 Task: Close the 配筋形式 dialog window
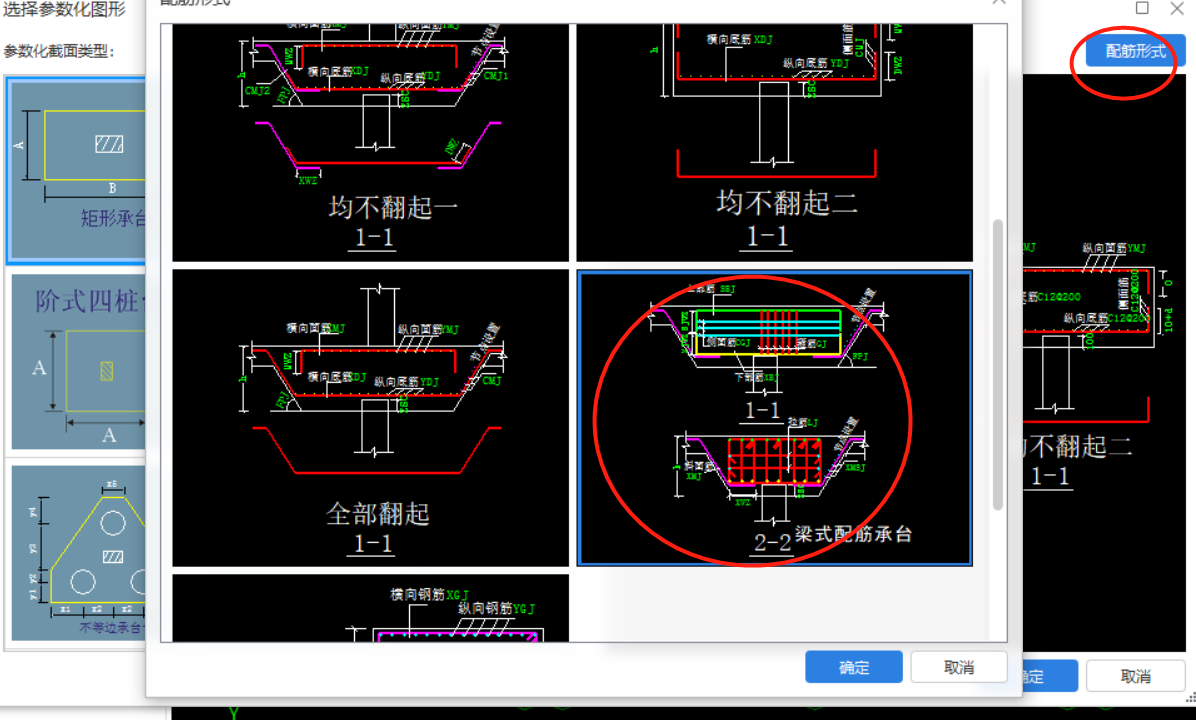(x=999, y=3)
